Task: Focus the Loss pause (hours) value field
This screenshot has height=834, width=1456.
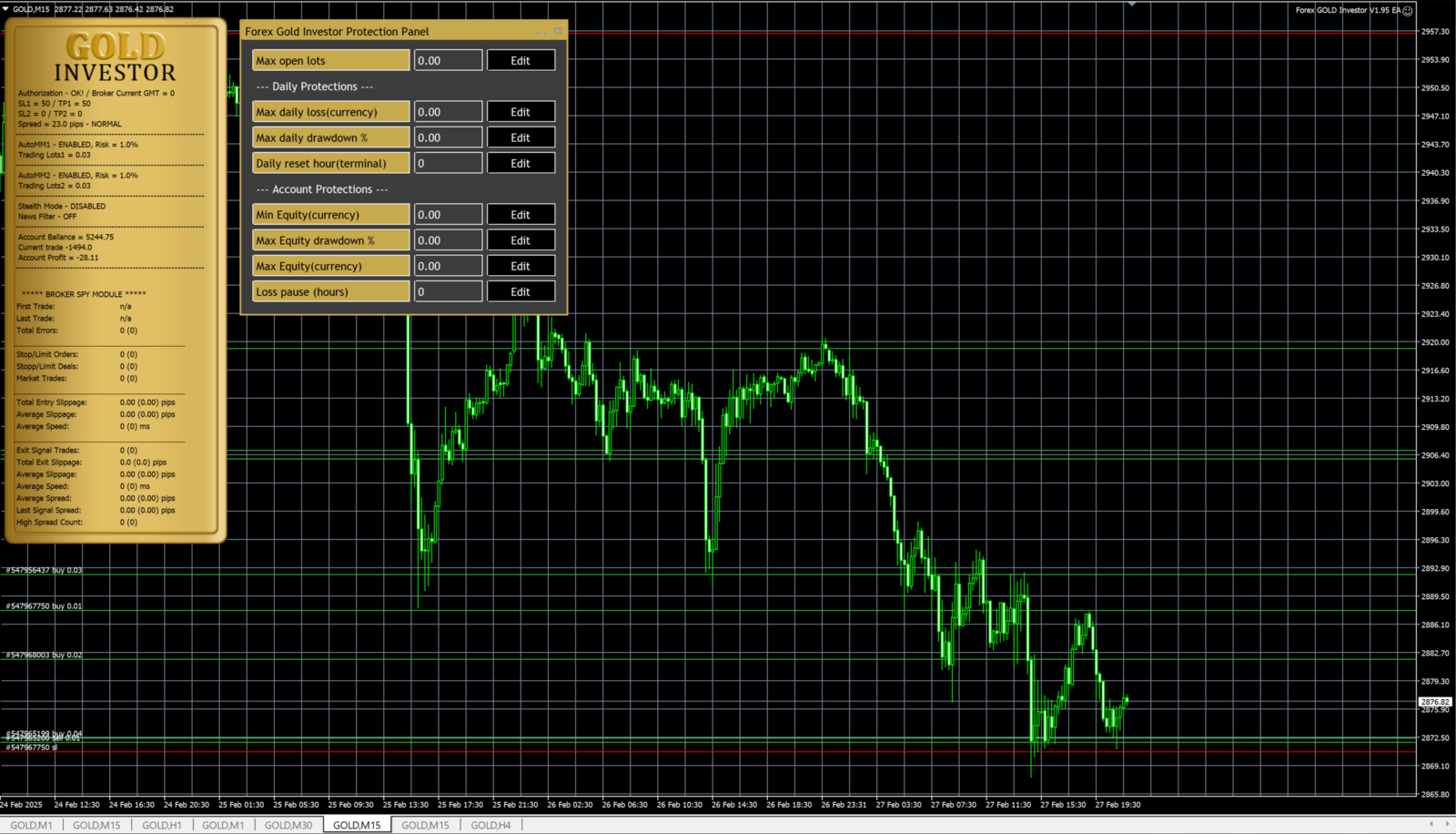Action: pyautogui.click(x=449, y=292)
